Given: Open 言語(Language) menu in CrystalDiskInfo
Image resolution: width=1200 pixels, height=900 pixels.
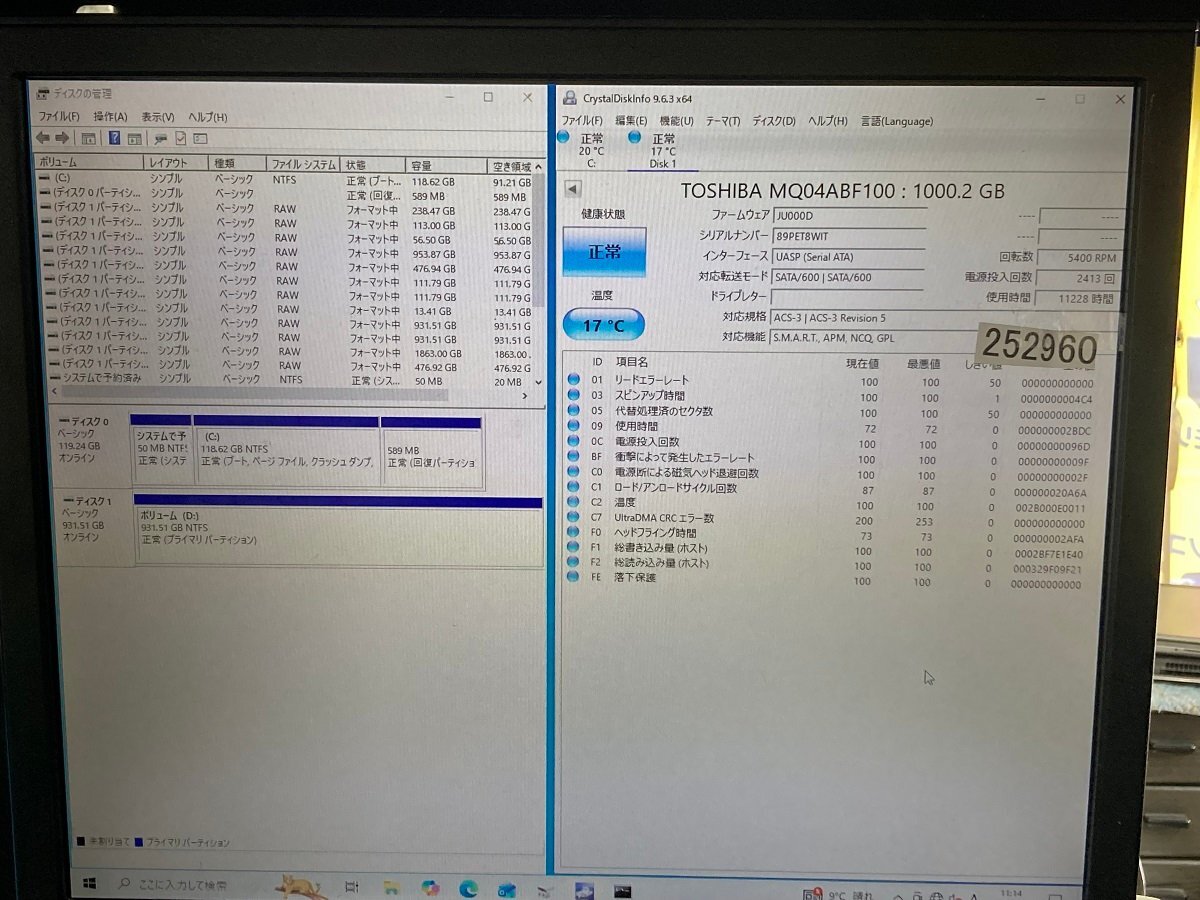Looking at the screenshot, I should point(896,121).
